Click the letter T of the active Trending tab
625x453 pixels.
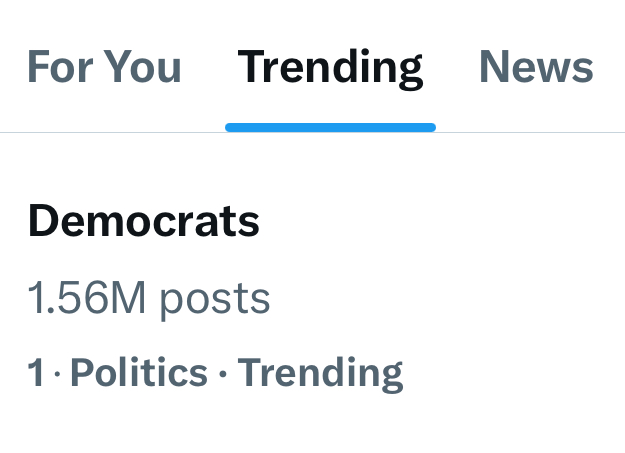(x=251, y=66)
